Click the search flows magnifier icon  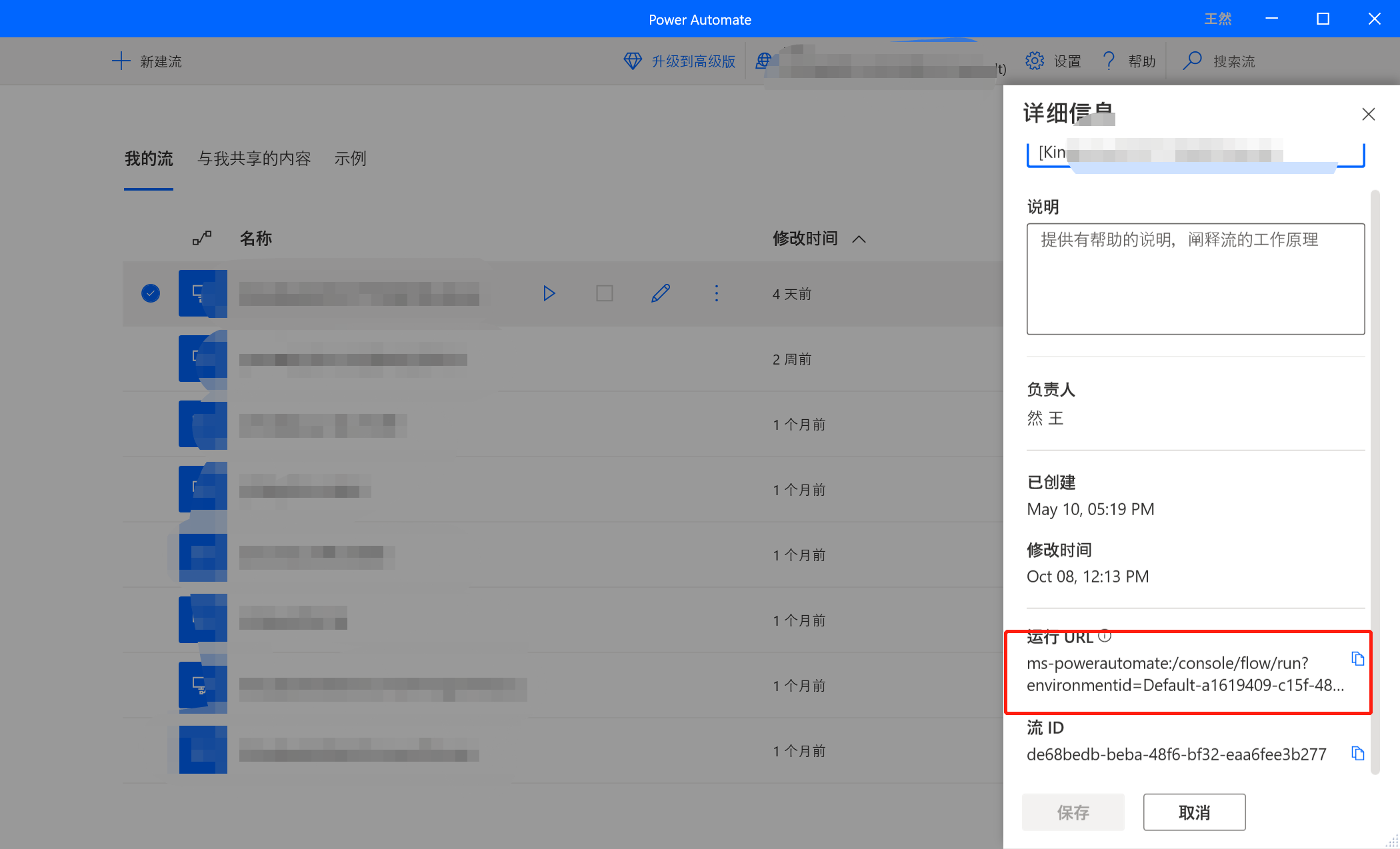pyautogui.click(x=1192, y=61)
